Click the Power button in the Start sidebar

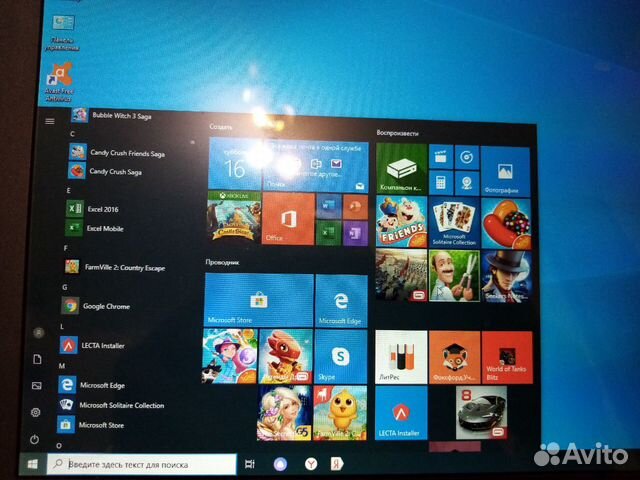pos(35,438)
